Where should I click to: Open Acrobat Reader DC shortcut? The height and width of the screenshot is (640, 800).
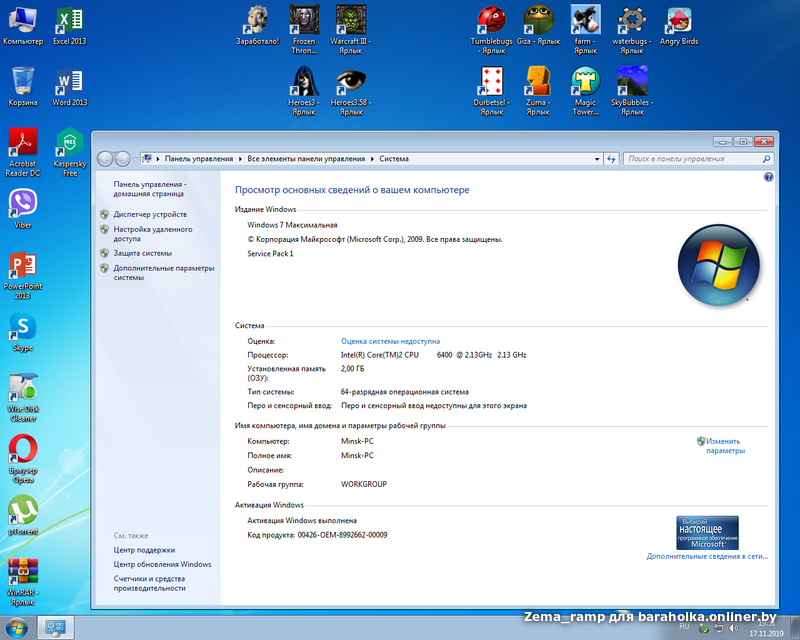(x=23, y=152)
